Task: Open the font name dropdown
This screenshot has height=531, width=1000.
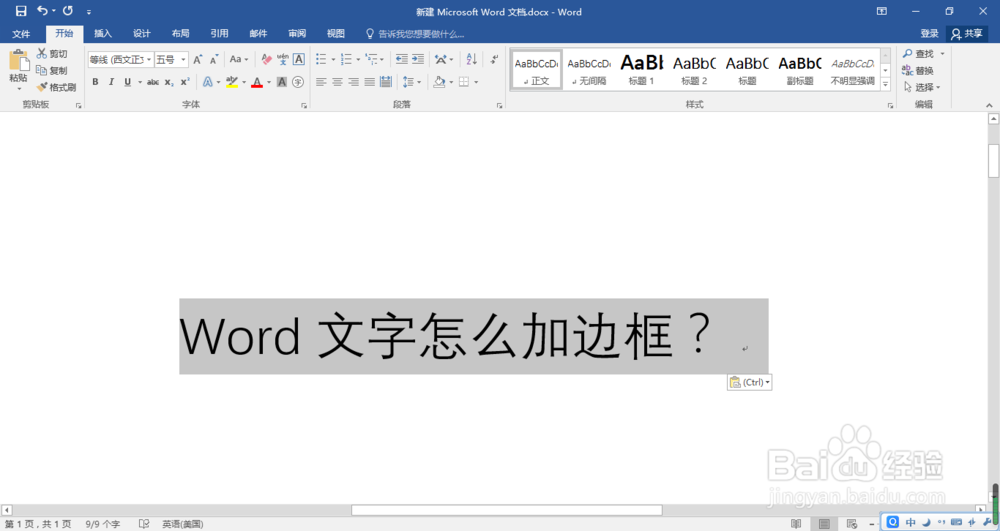Action: 149,59
